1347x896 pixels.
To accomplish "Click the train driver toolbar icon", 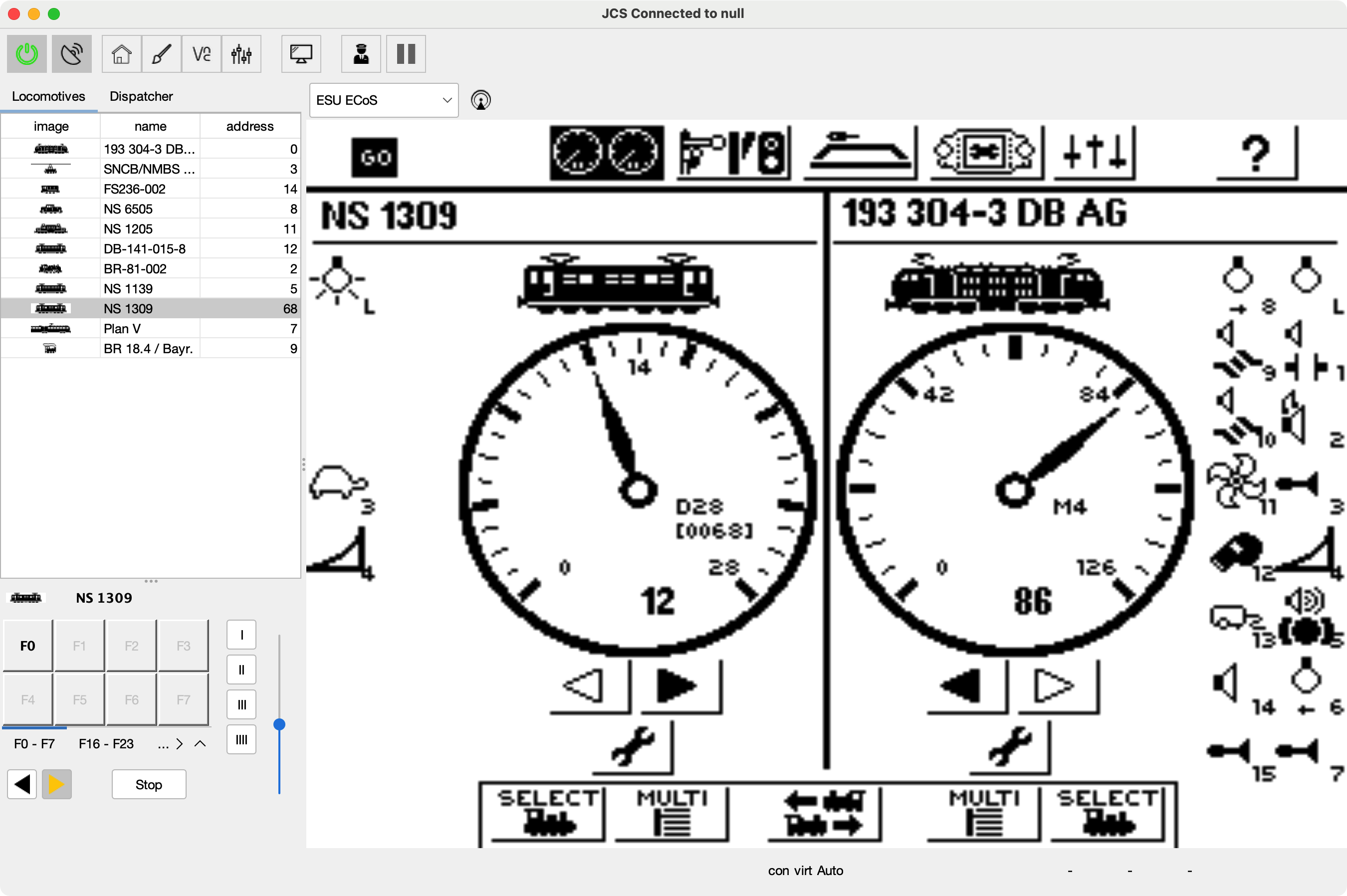I will [361, 54].
